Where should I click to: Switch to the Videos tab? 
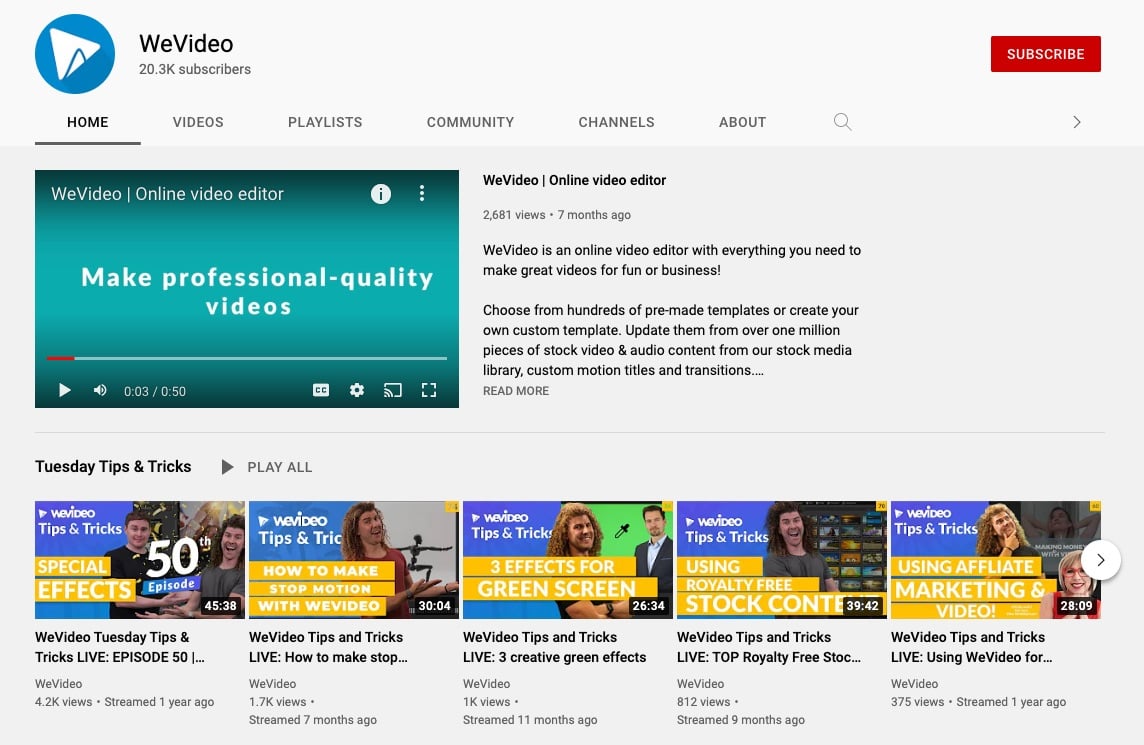point(198,122)
